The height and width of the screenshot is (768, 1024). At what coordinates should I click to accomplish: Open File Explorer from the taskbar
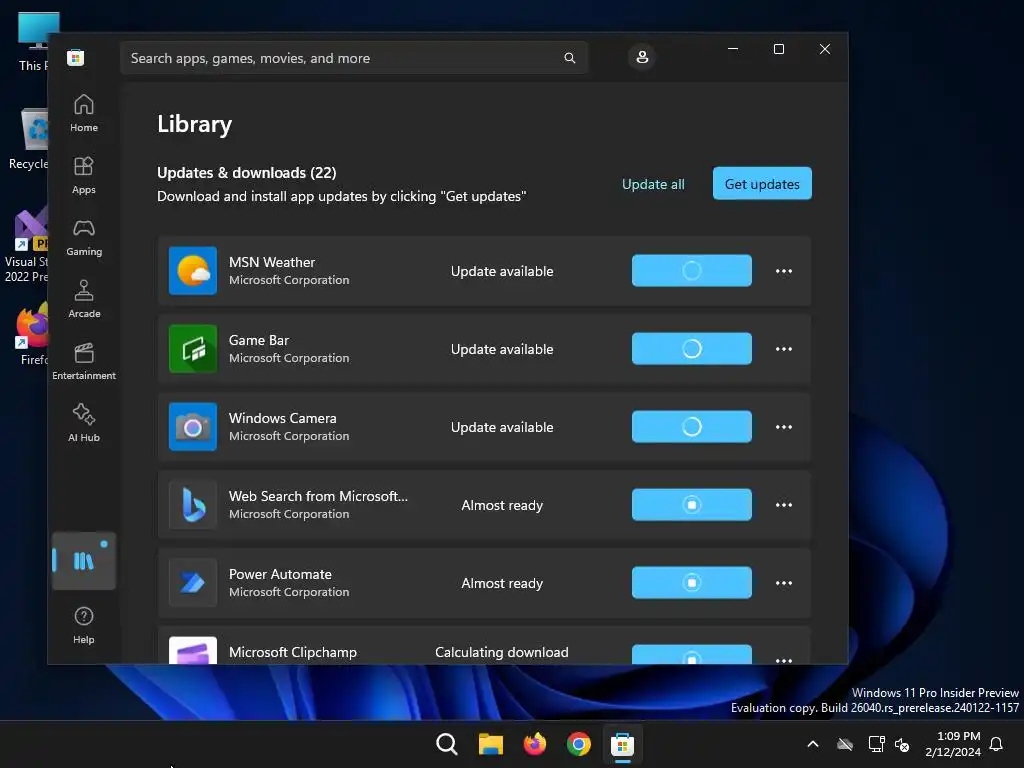pos(490,744)
